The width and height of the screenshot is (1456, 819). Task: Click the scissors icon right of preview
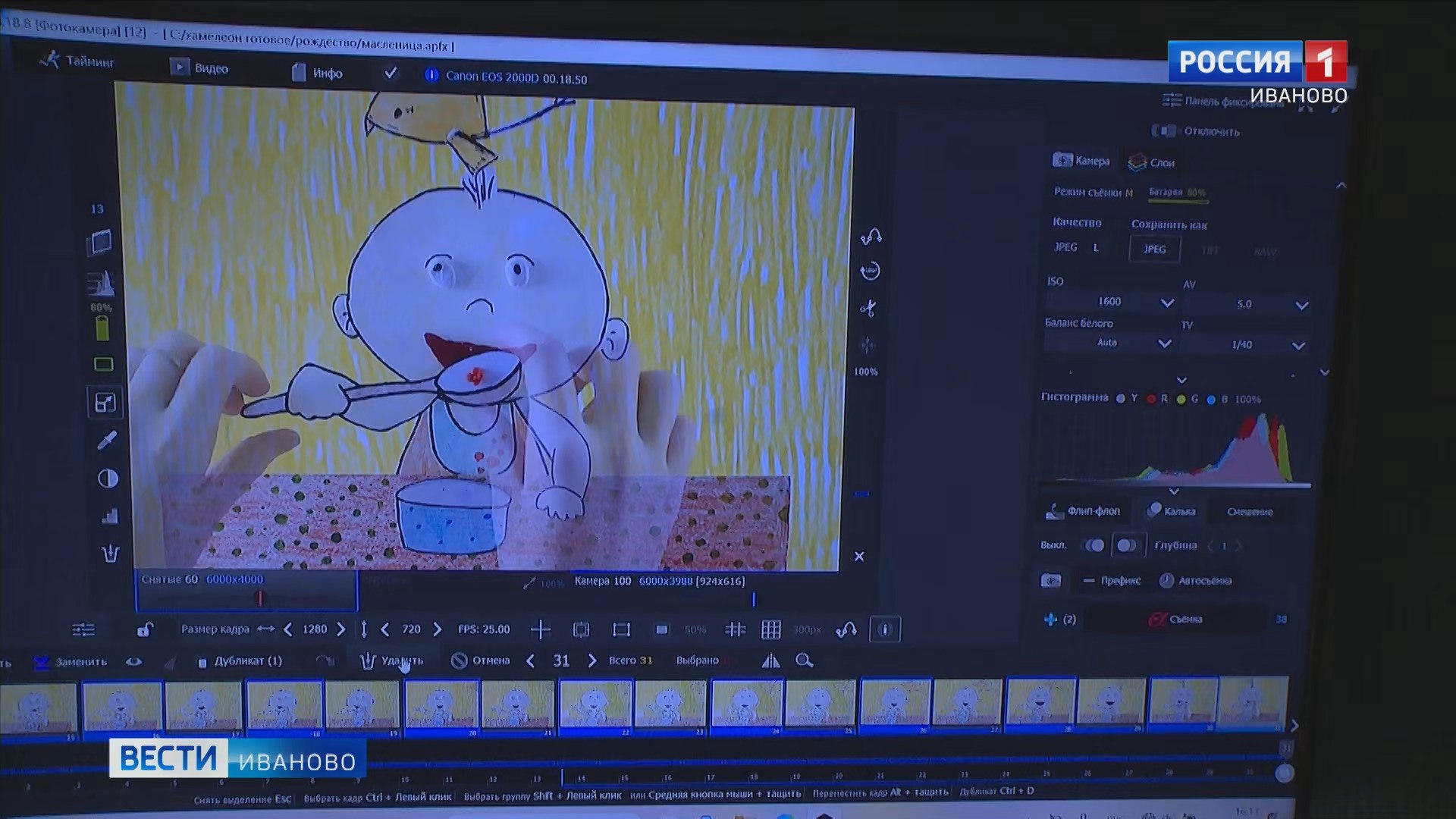click(868, 309)
